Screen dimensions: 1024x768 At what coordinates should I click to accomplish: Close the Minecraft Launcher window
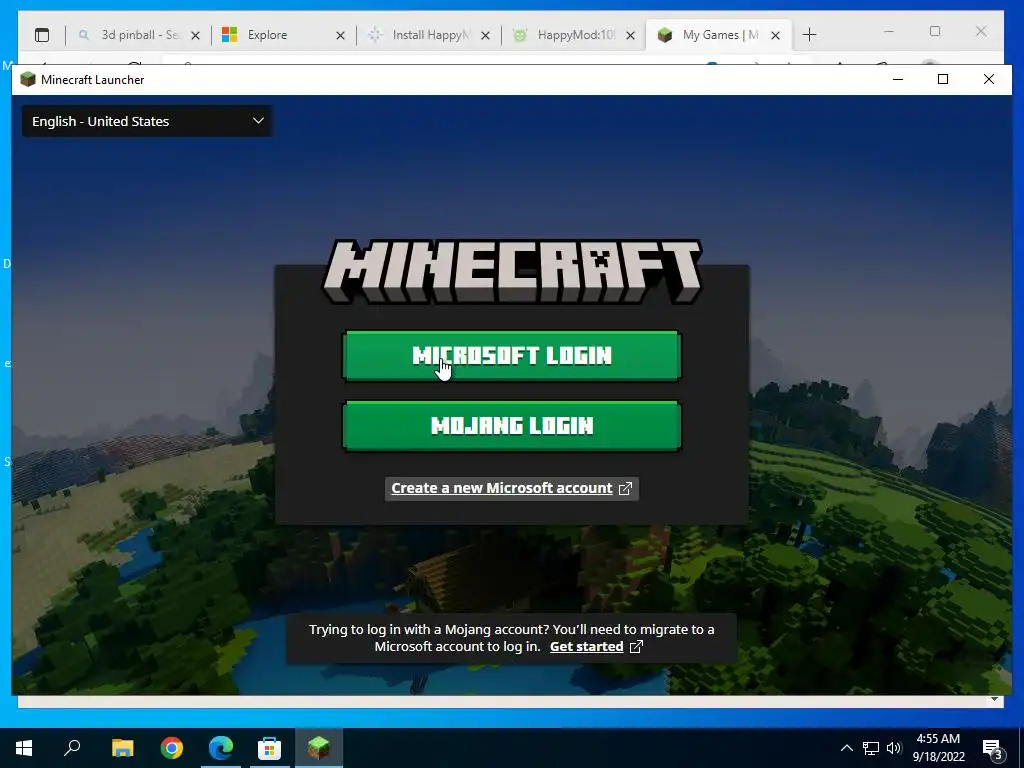(989, 79)
